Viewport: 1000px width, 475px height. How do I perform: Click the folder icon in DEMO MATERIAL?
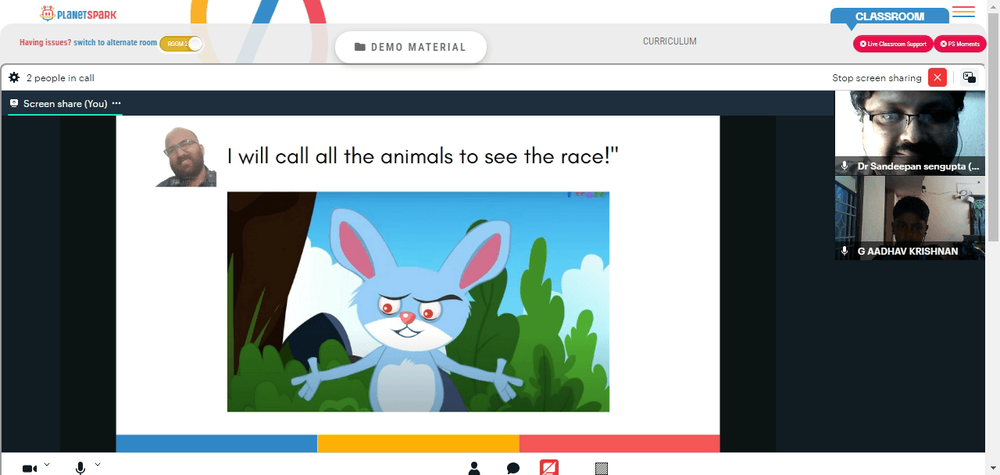360,47
